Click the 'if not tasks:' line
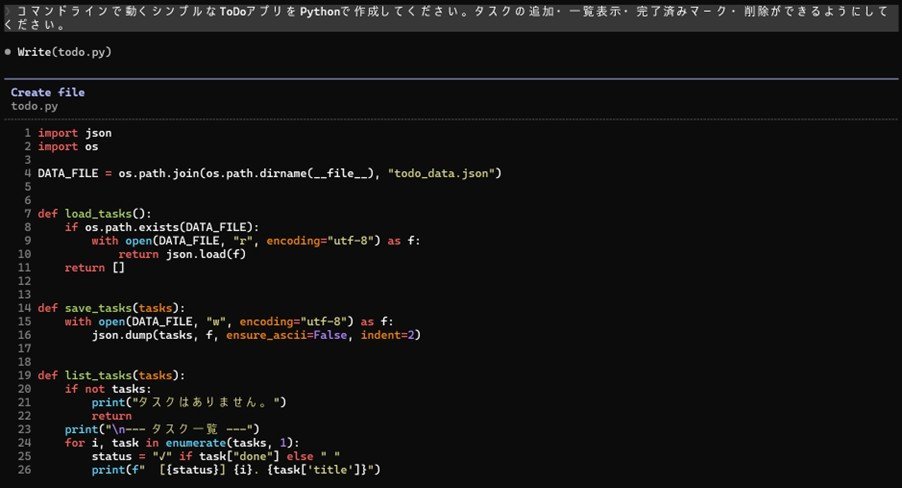The width and height of the screenshot is (902, 488). (x=108, y=388)
